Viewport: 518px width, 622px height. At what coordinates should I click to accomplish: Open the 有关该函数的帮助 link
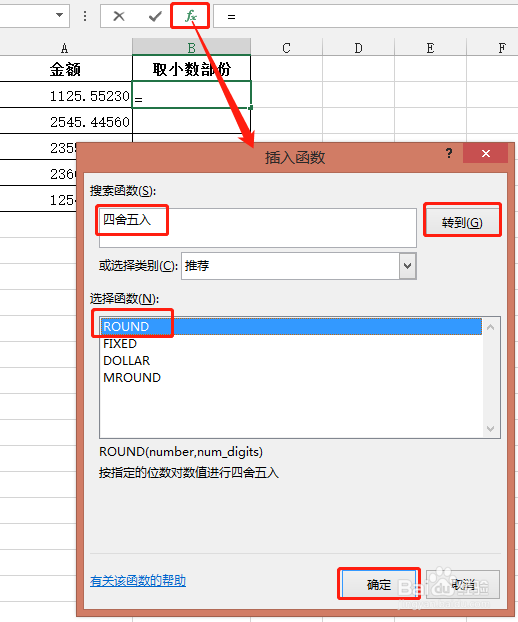pos(138,581)
